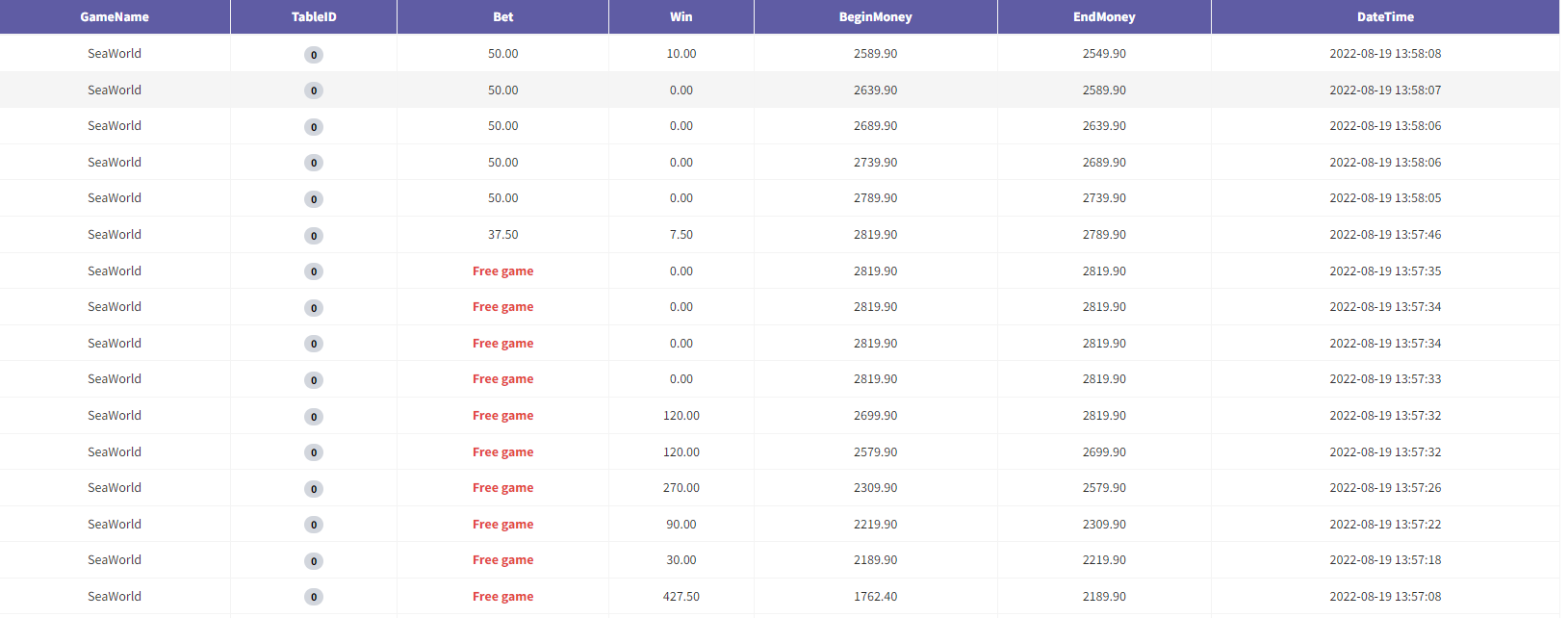Click TableID badge in the 13:57:46 row
Screen dimensions: 1568x618
(314, 236)
